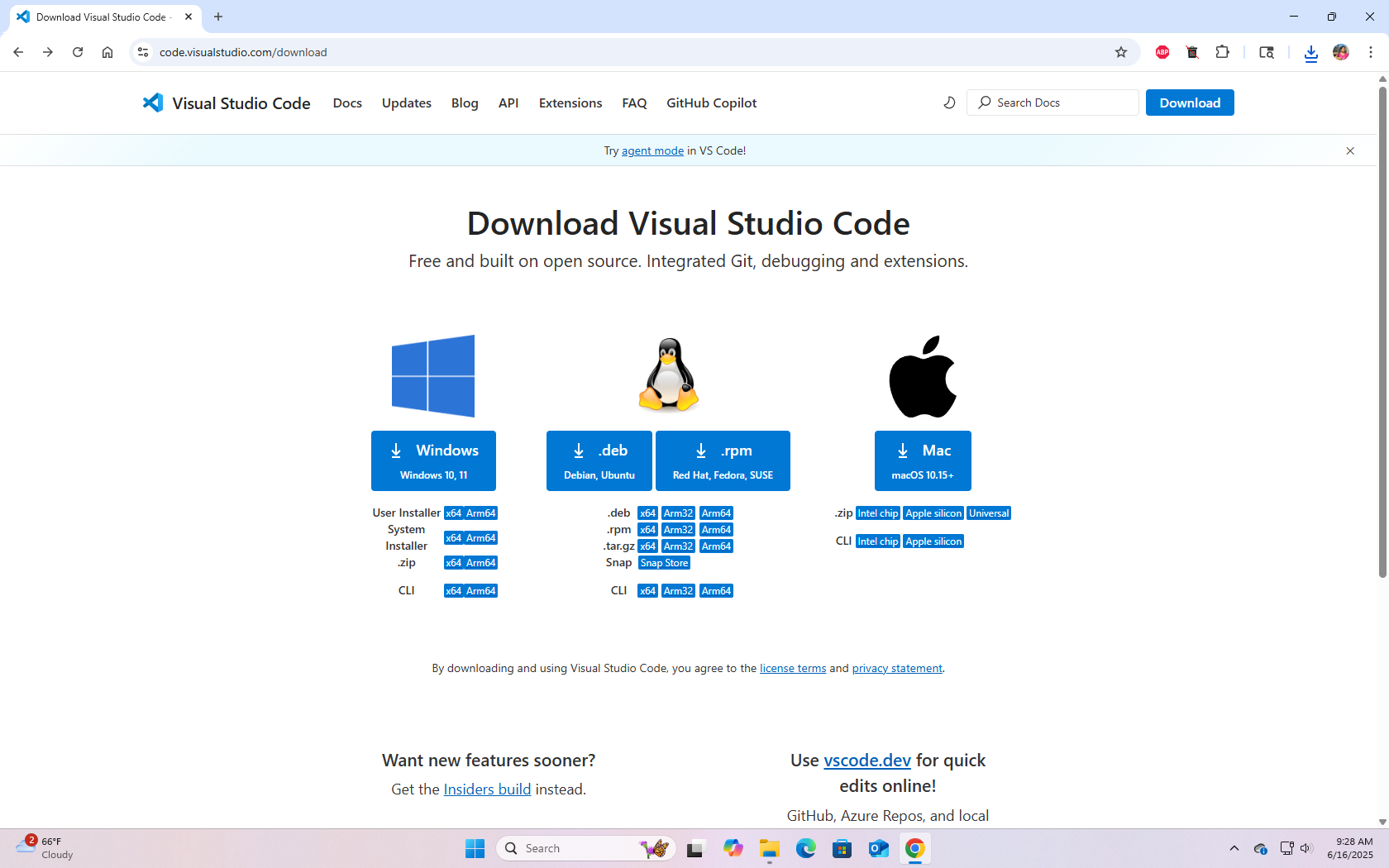Select User Installer Arm64 for Windows

coord(481,513)
